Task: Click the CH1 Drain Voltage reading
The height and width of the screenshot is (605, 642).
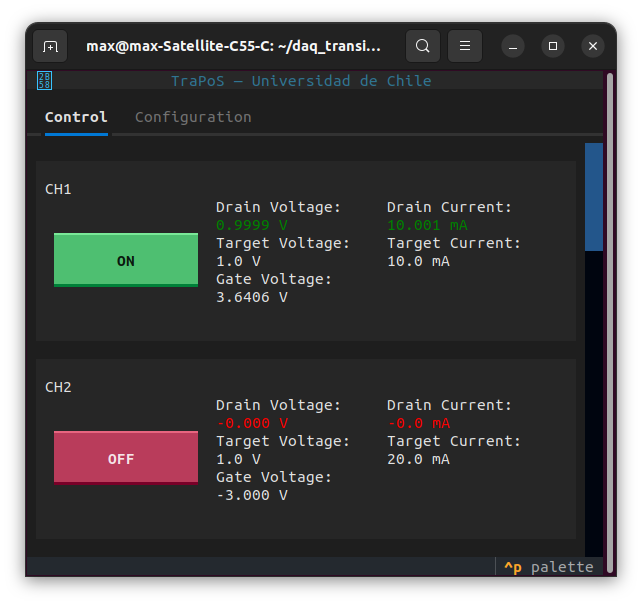Action: point(252,225)
